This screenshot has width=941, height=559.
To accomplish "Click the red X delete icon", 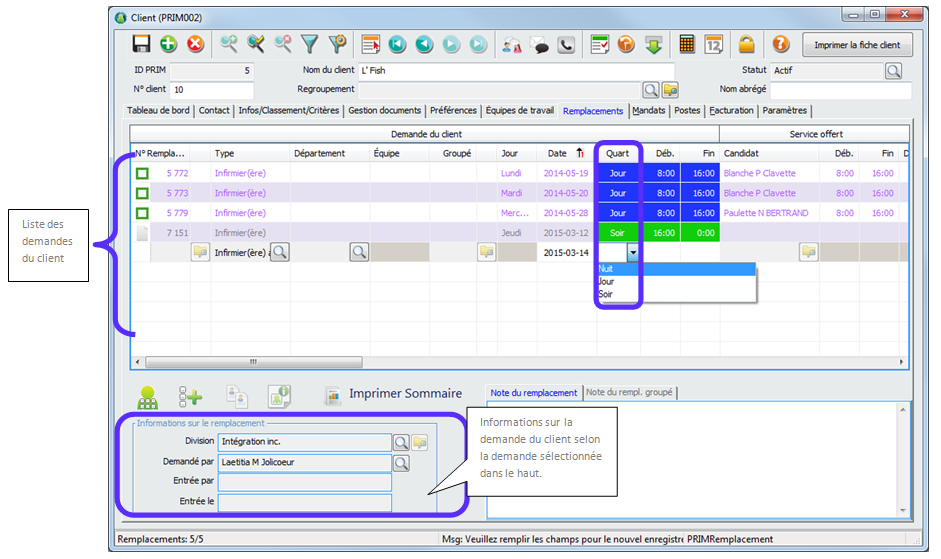I will [195, 44].
